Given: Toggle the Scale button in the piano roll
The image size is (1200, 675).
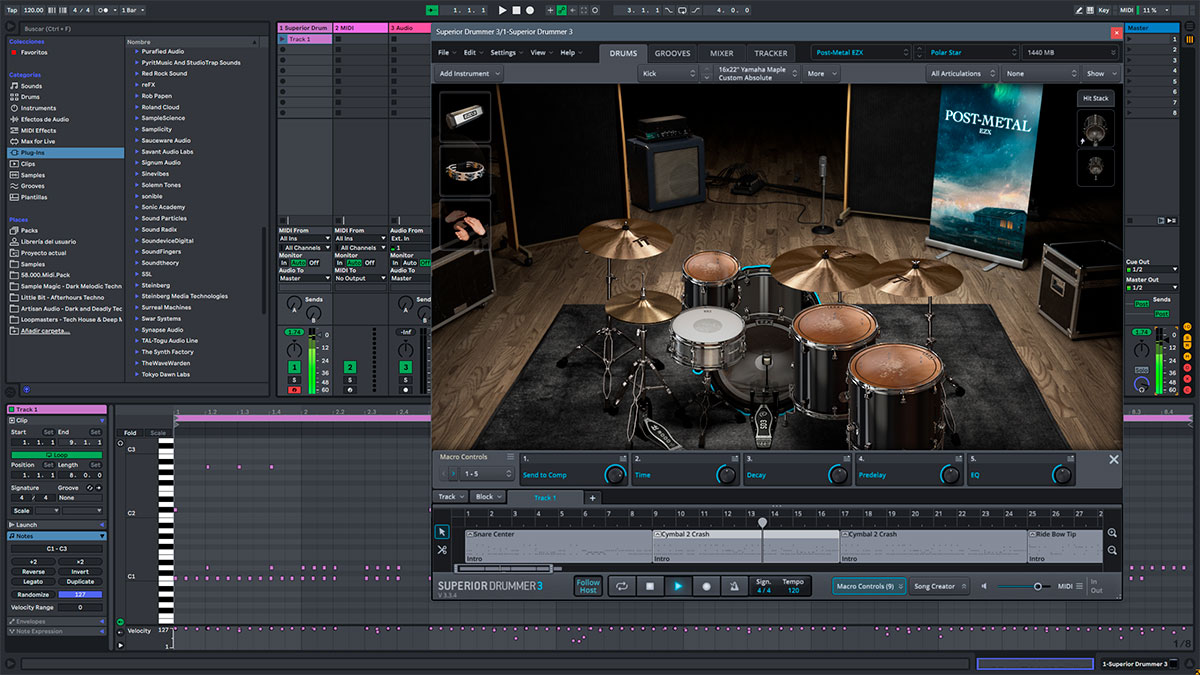Looking at the screenshot, I should point(158,433).
